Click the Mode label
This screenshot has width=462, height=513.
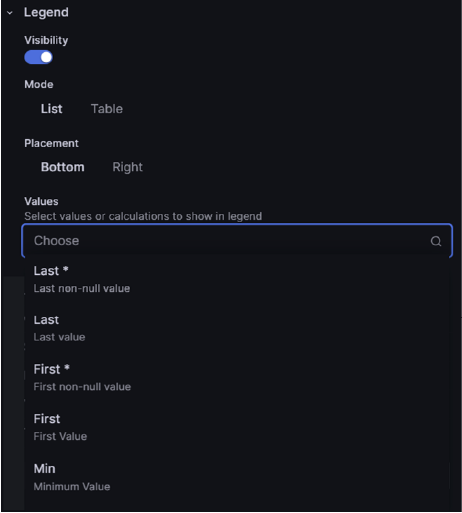tap(39, 84)
